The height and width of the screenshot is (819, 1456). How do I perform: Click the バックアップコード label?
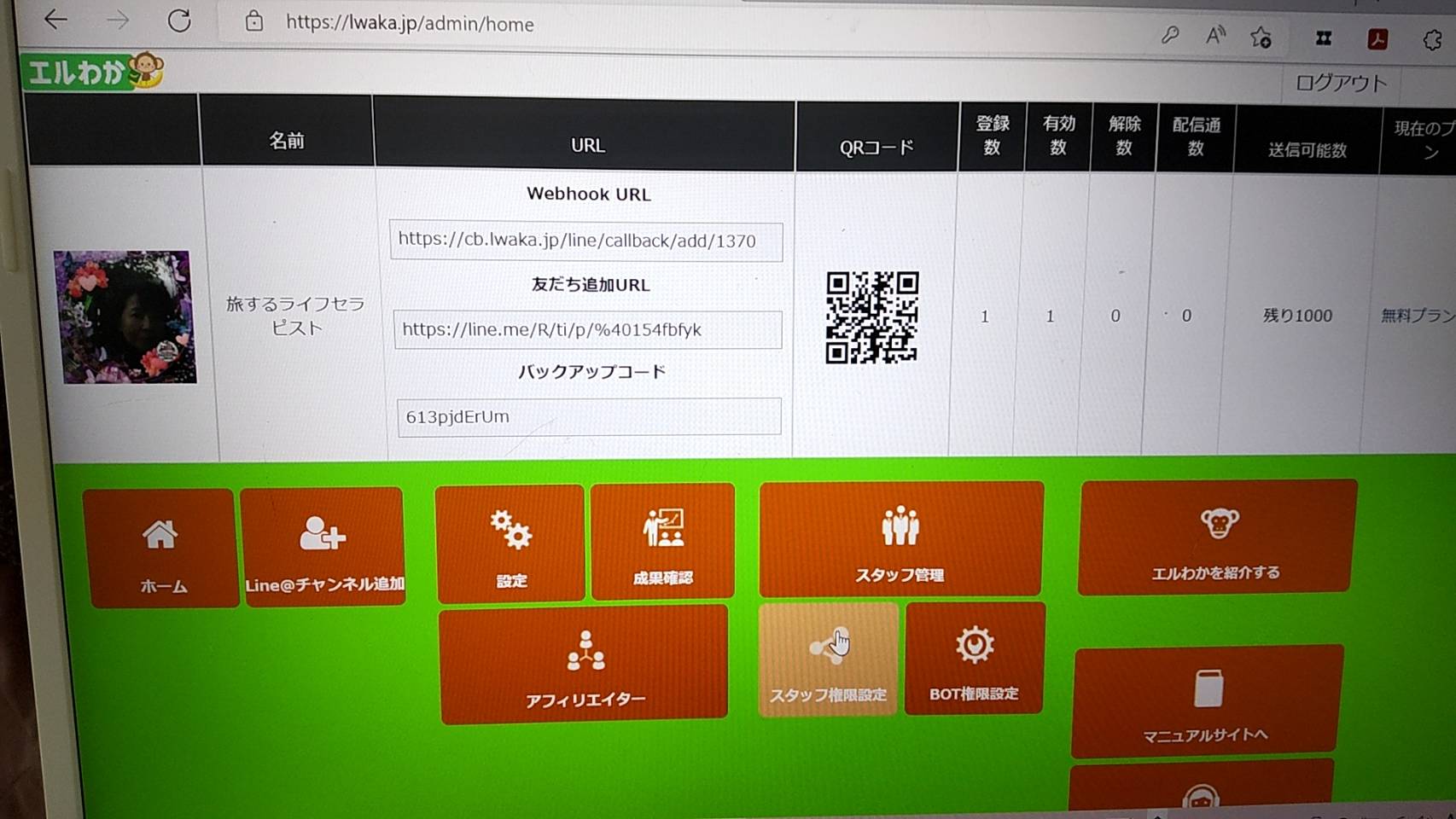pyautogui.click(x=591, y=371)
